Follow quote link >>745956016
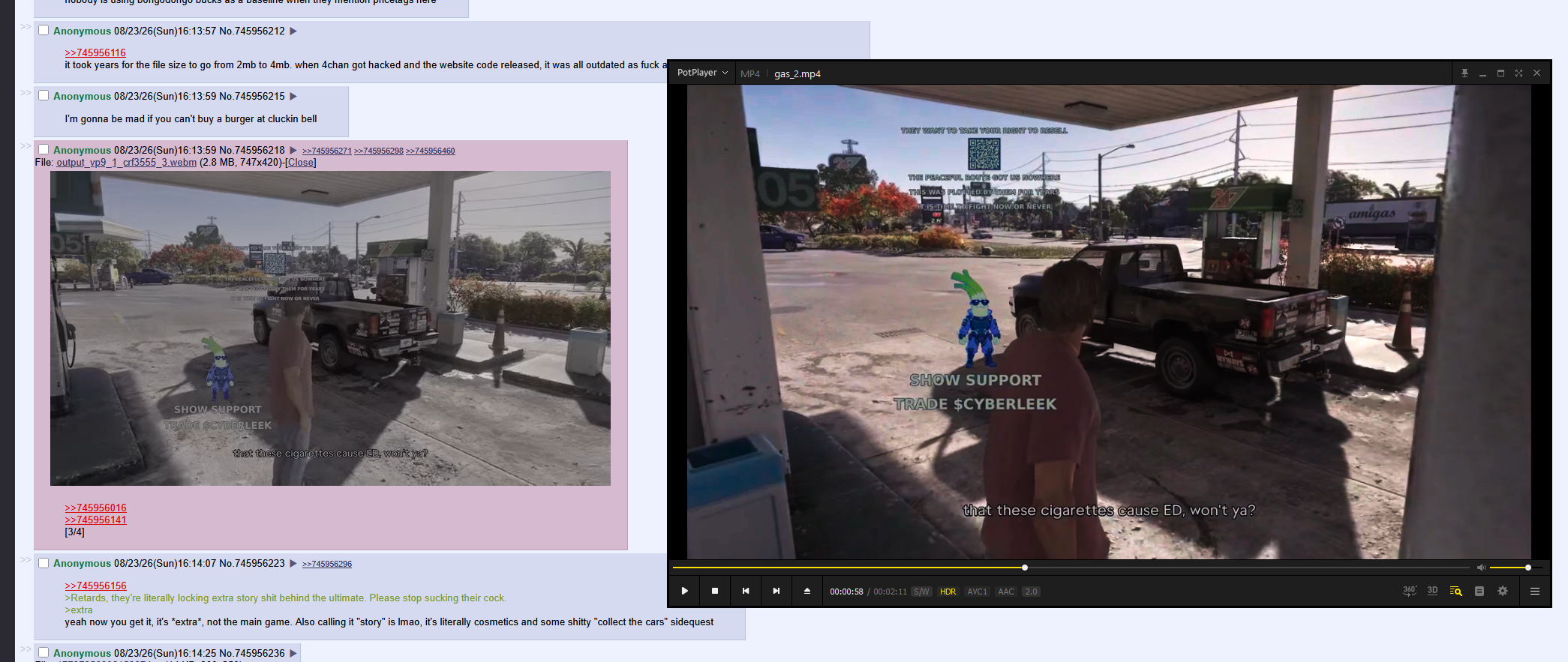The image size is (1568, 662). 95,508
